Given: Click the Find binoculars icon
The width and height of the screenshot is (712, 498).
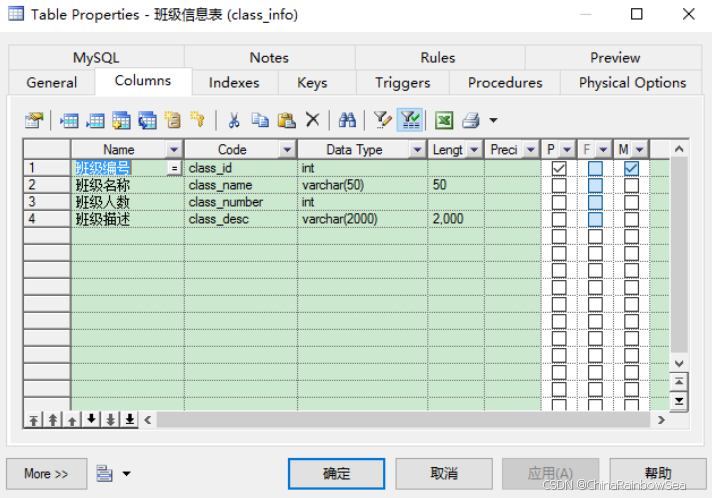Looking at the screenshot, I should [x=347, y=121].
